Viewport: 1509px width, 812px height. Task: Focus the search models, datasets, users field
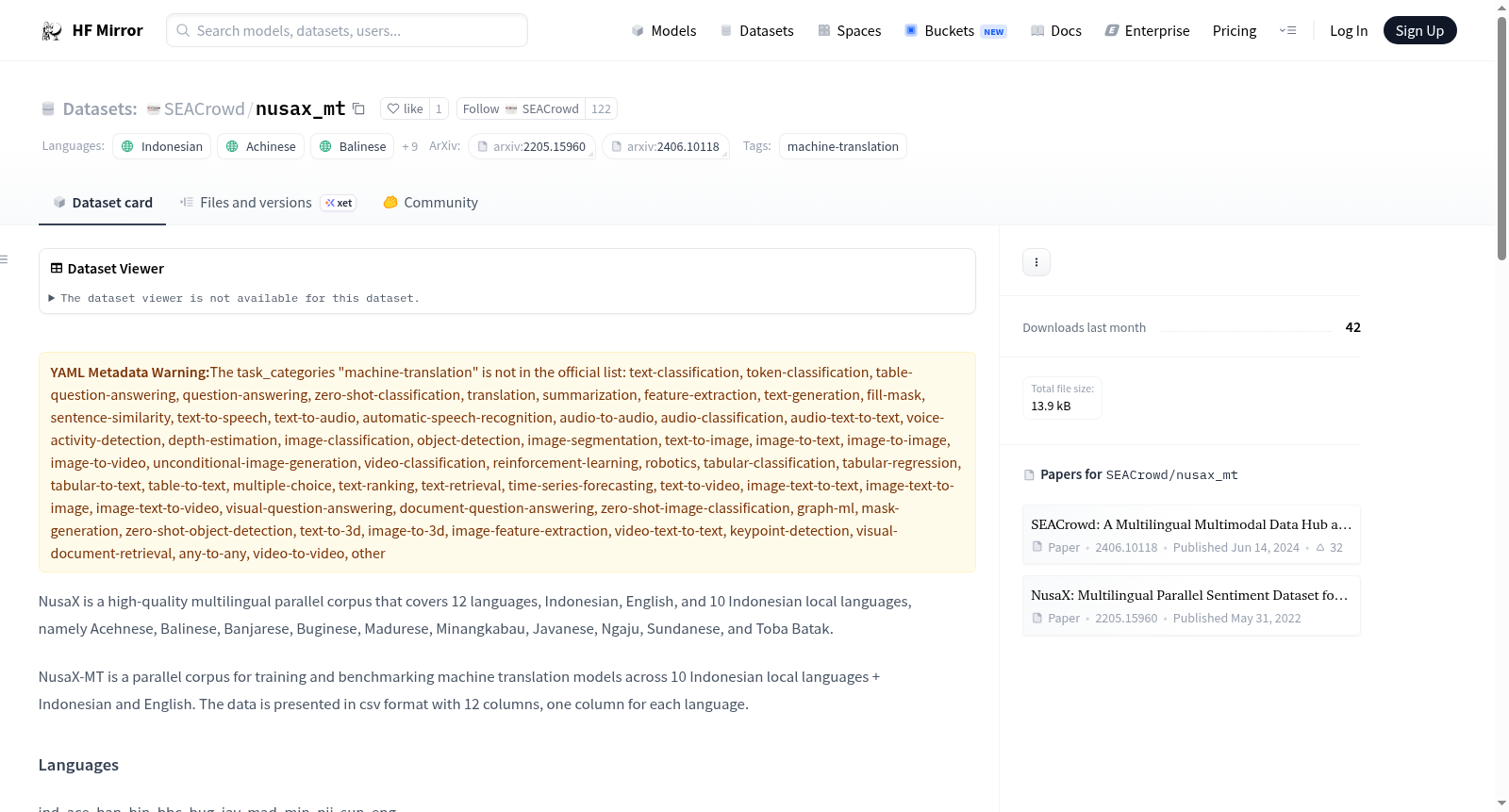tap(347, 30)
